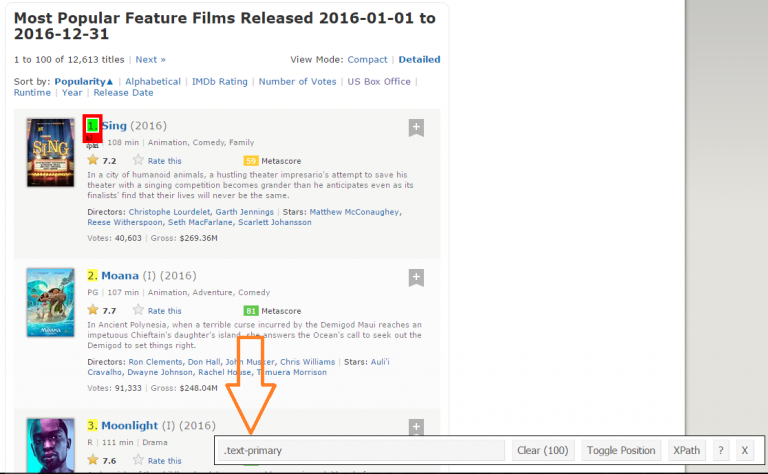Screen dimensions: 768x474
Task: Add Moonlight to watchlist with plus icon
Action: tap(416, 427)
